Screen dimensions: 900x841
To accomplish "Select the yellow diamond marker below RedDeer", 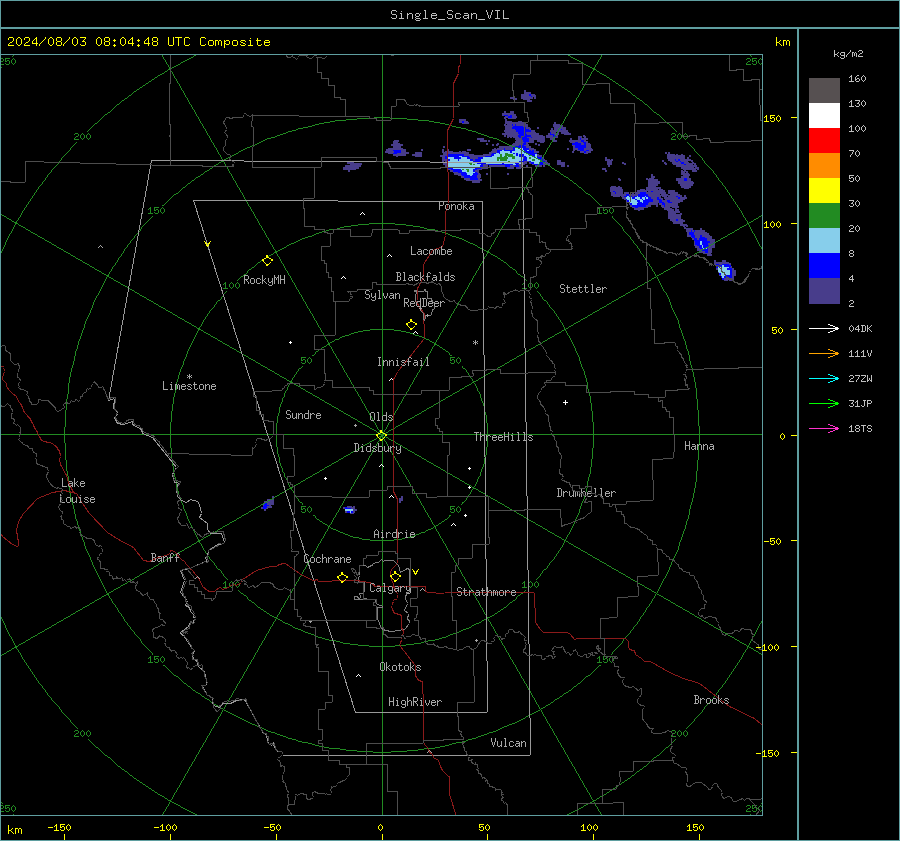I will [x=411, y=325].
